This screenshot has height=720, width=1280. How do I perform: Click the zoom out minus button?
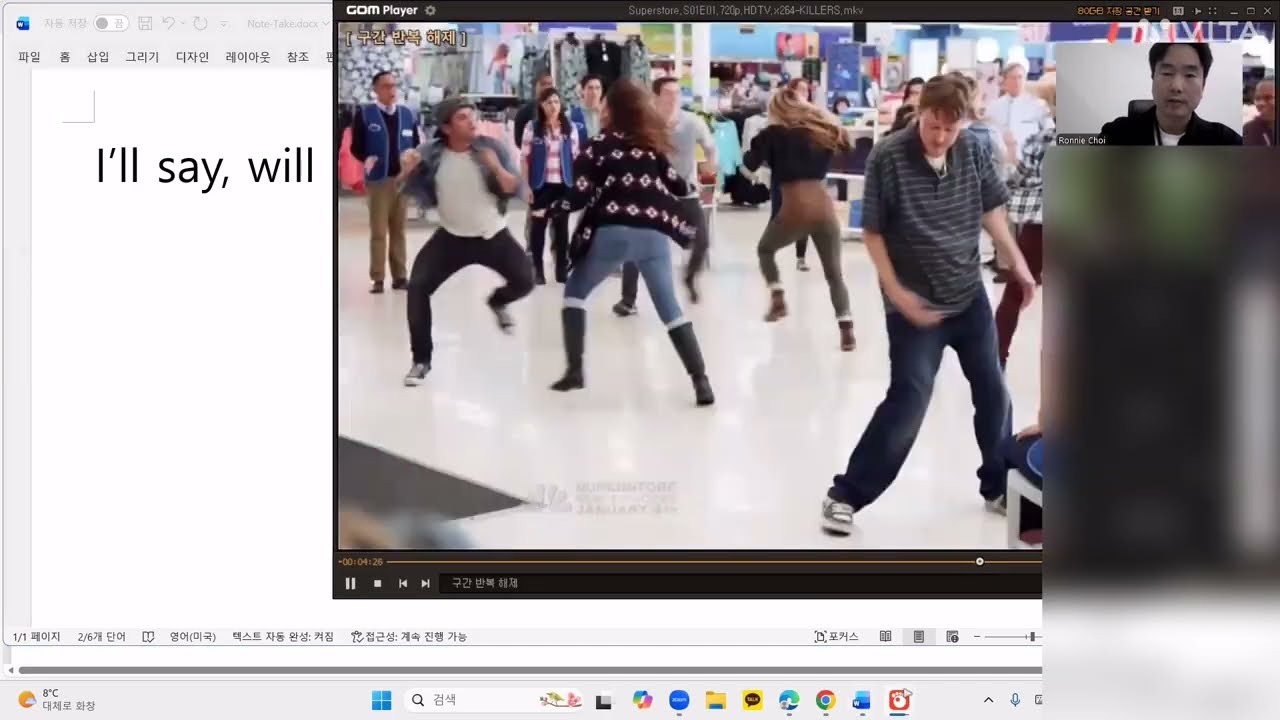(x=977, y=636)
